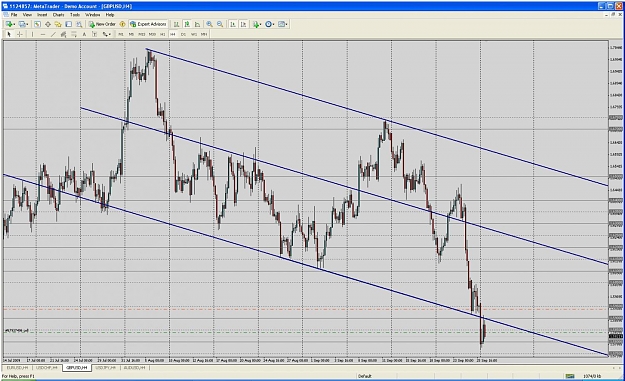The width and height of the screenshot is (625, 381).
Task: Switch to MN timeframe
Action: [204, 34]
